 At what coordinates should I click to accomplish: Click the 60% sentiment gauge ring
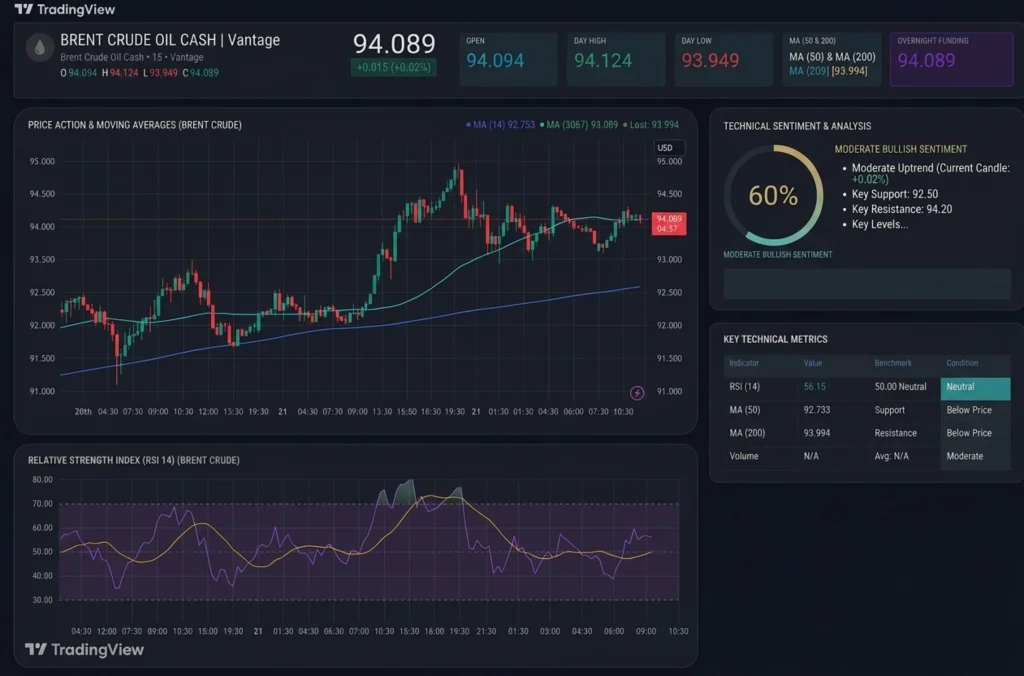[x=773, y=195]
